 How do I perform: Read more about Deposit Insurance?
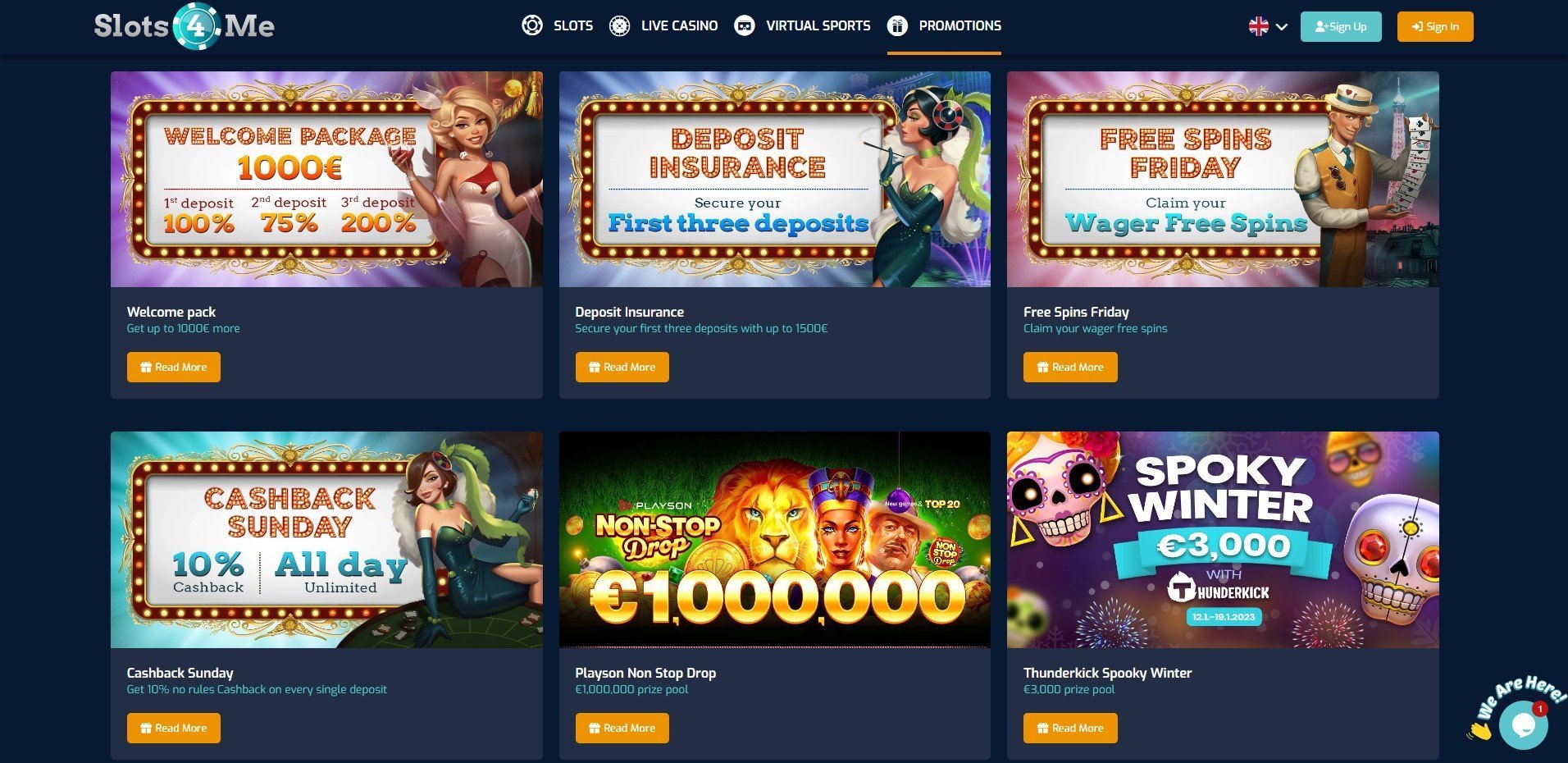coord(622,367)
